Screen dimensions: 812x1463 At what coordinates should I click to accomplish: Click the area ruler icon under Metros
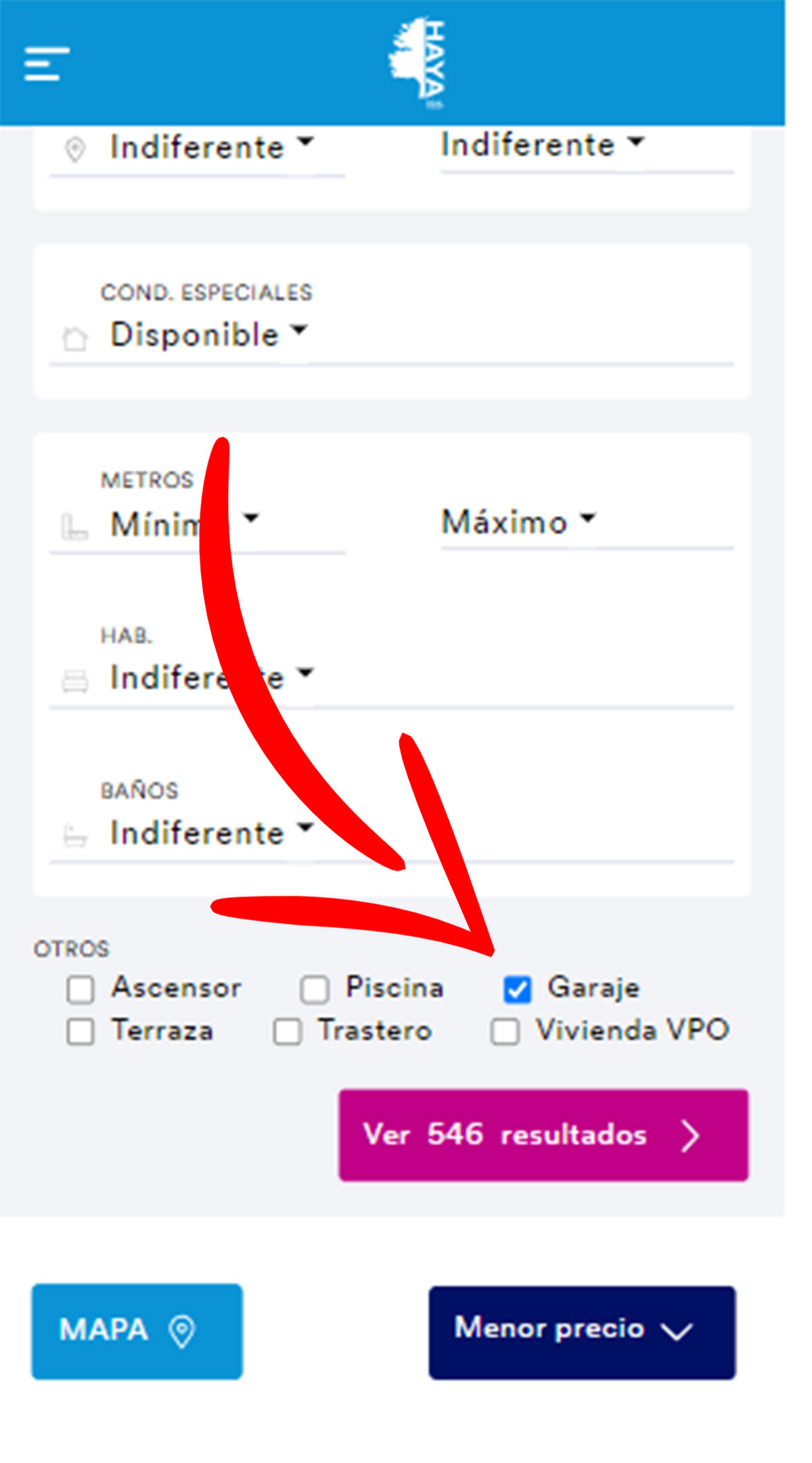click(x=74, y=526)
